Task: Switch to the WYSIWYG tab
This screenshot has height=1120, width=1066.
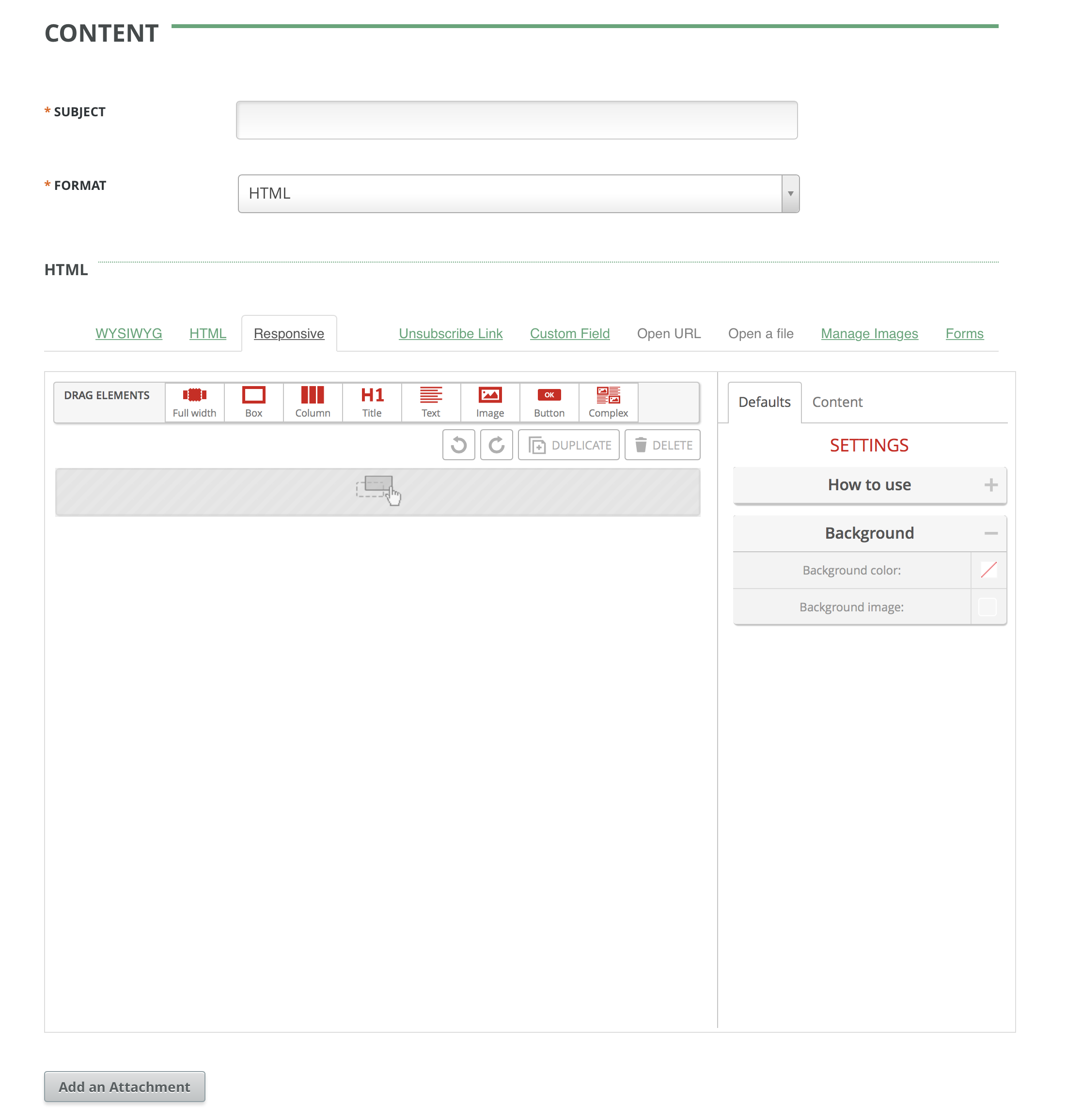Action: click(129, 333)
